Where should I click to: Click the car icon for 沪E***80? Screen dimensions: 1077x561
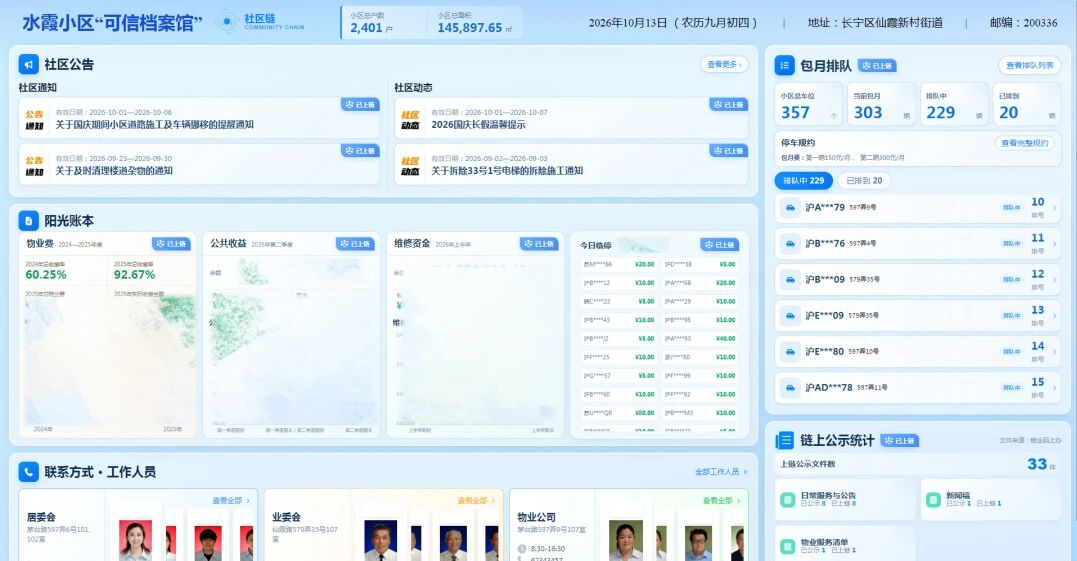[791, 352]
